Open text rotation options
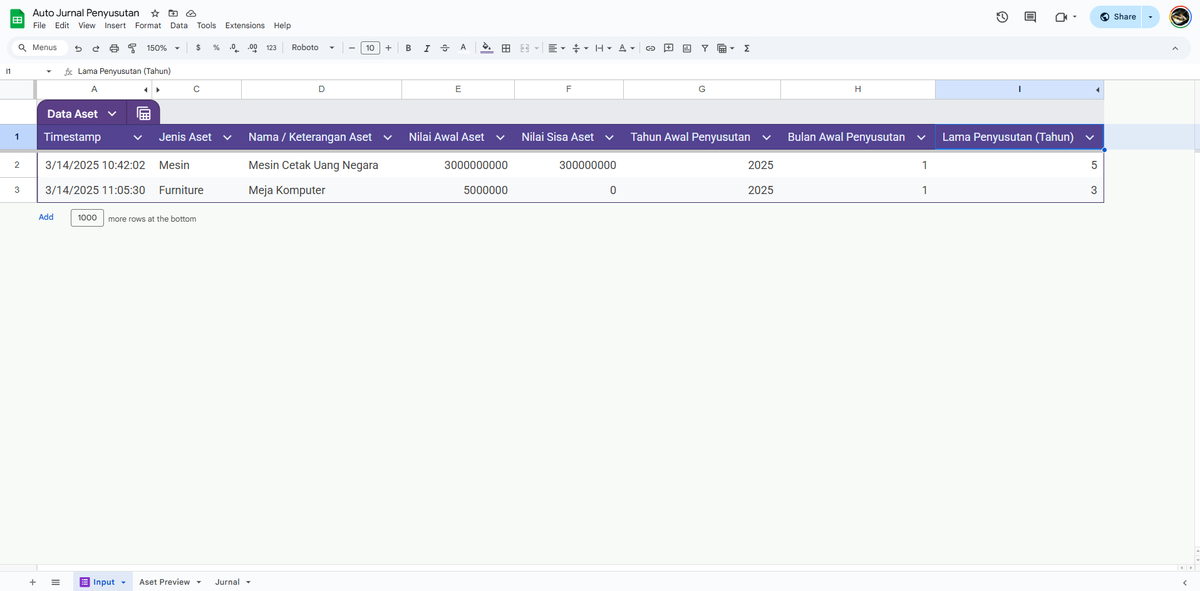Viewport: 1200px width, 591px height. point(626,48)
